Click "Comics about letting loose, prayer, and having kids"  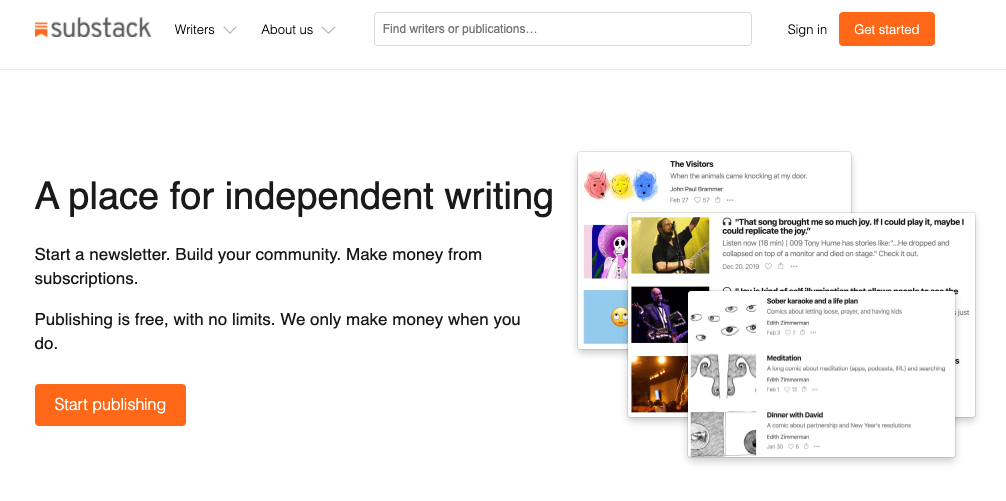tap(835, 311)
